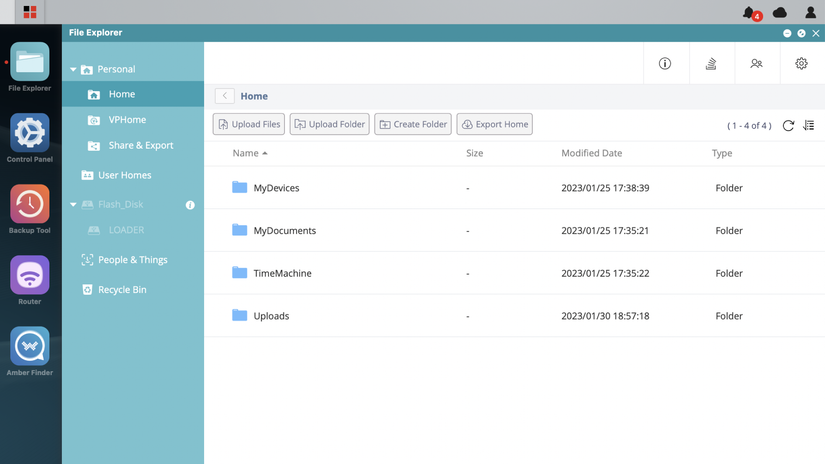Select the Uploads folder name
This screenshot has width=825, height=464.
pyautogui.click(x=271, y=316)
